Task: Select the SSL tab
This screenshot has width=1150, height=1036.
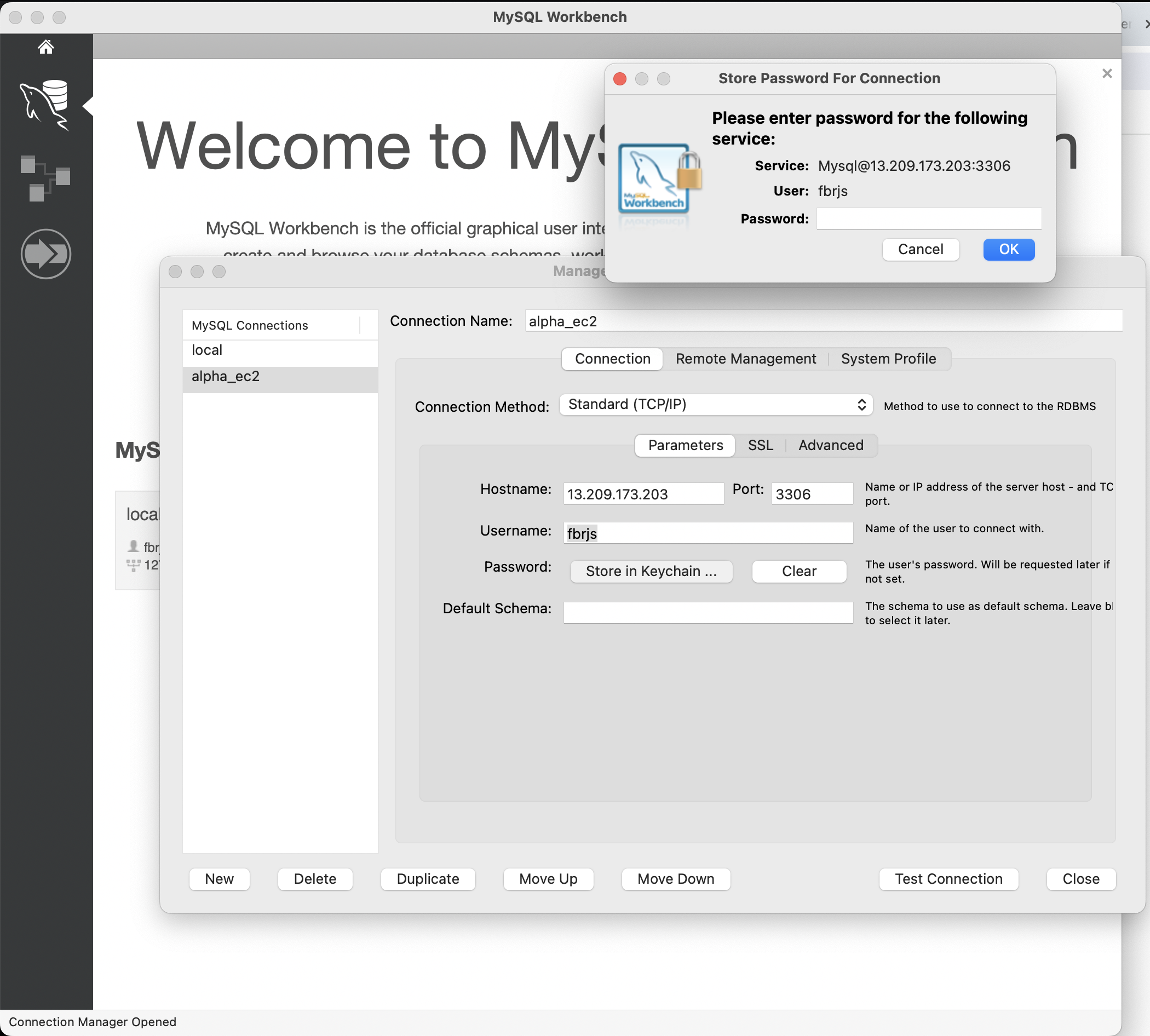Action: coord(760,446)
